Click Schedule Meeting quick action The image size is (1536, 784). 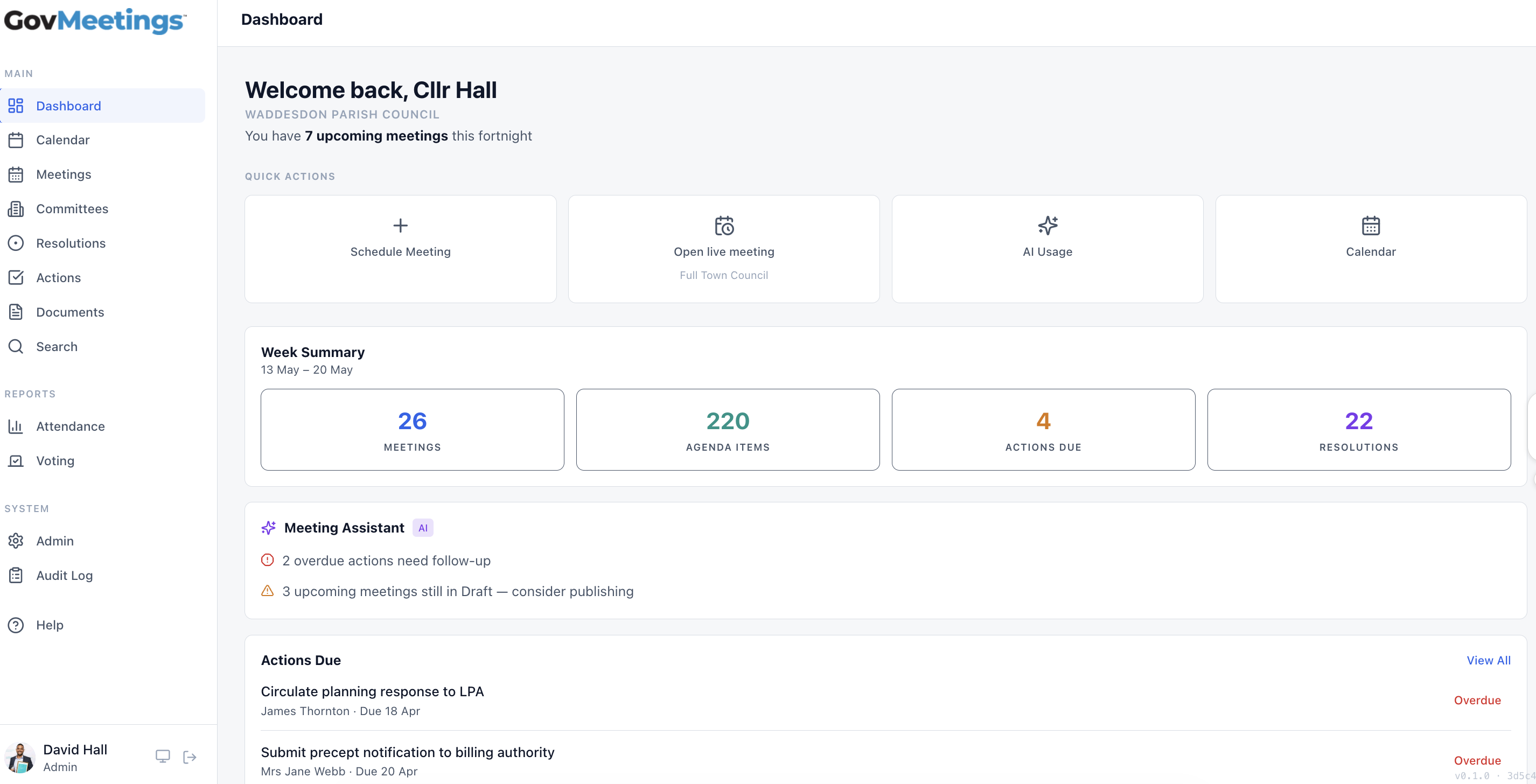pos(401,249)
